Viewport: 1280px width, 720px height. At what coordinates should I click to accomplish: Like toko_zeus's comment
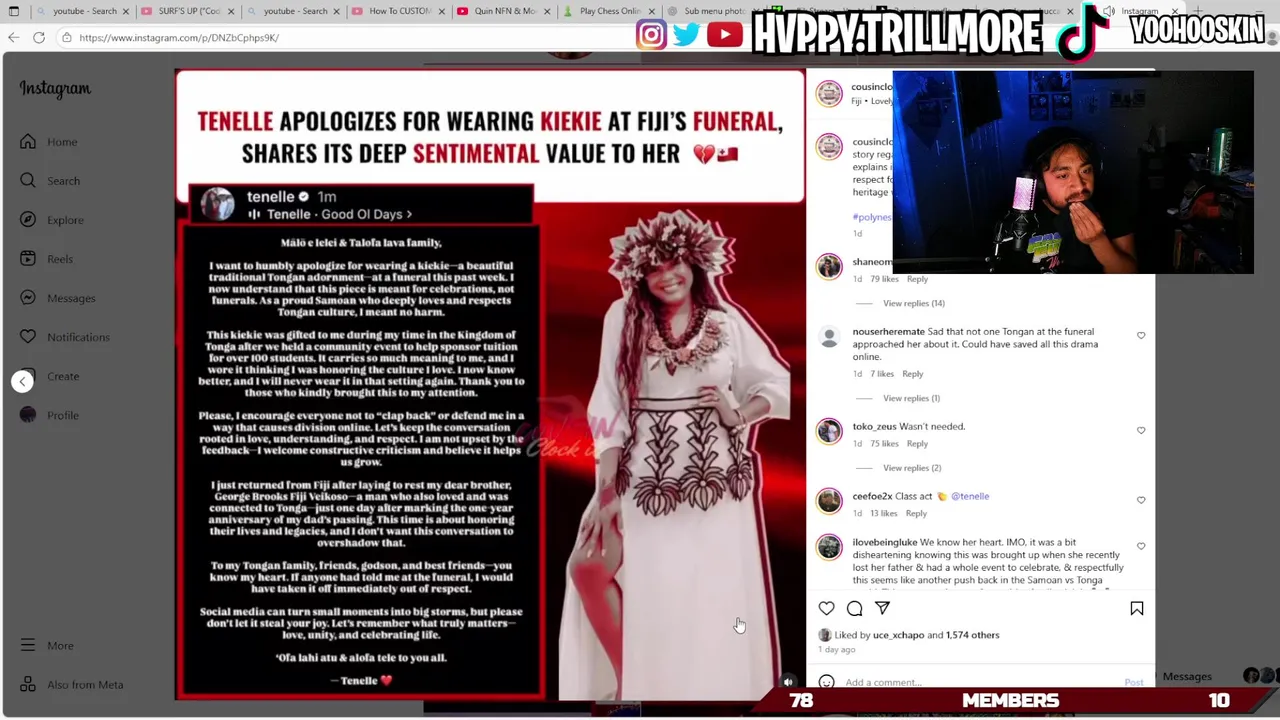click(1141, 430)
